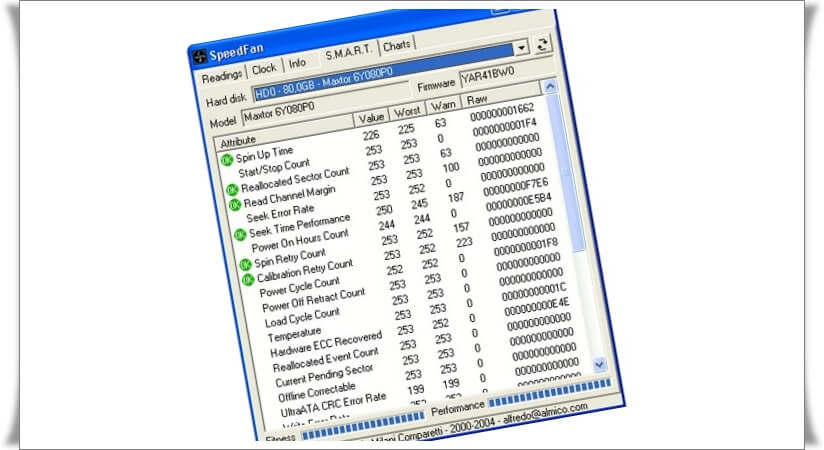Click the Warn column header
The width and height of the screenshot is (824, 450).
[x=443, y=105]
